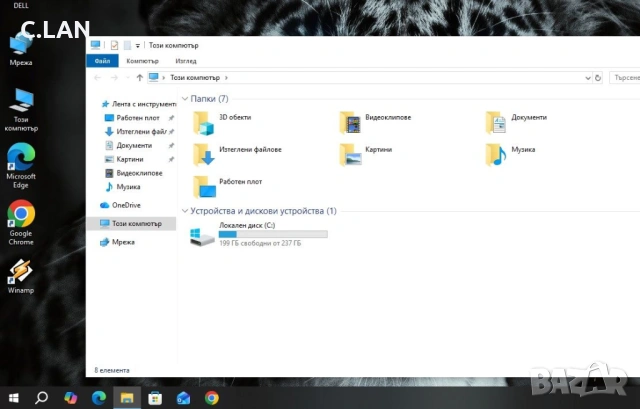Open Microsoft Edge from the taskbar

[98, 398]
